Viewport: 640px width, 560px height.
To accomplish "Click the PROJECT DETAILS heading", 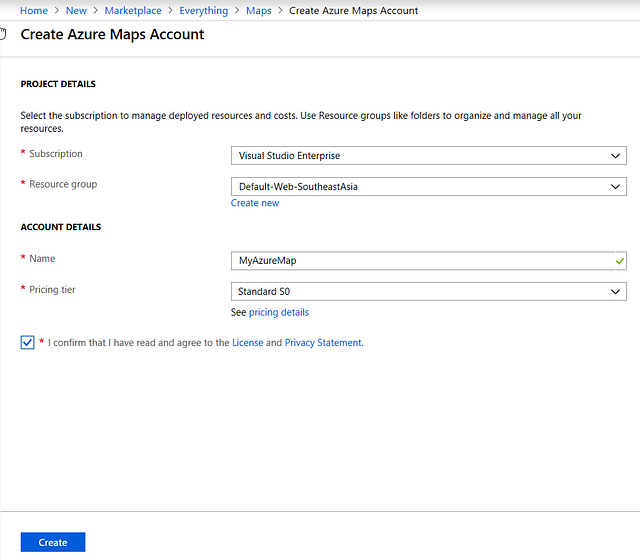I will pos(58,84).
